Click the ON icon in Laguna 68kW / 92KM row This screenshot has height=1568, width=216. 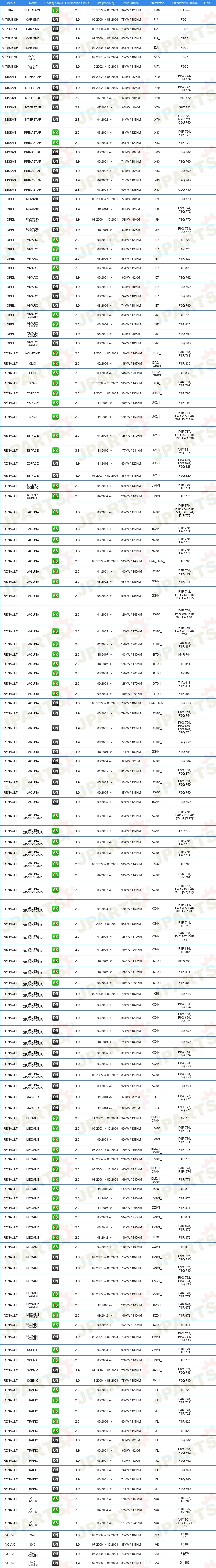[x=55, y=761]
